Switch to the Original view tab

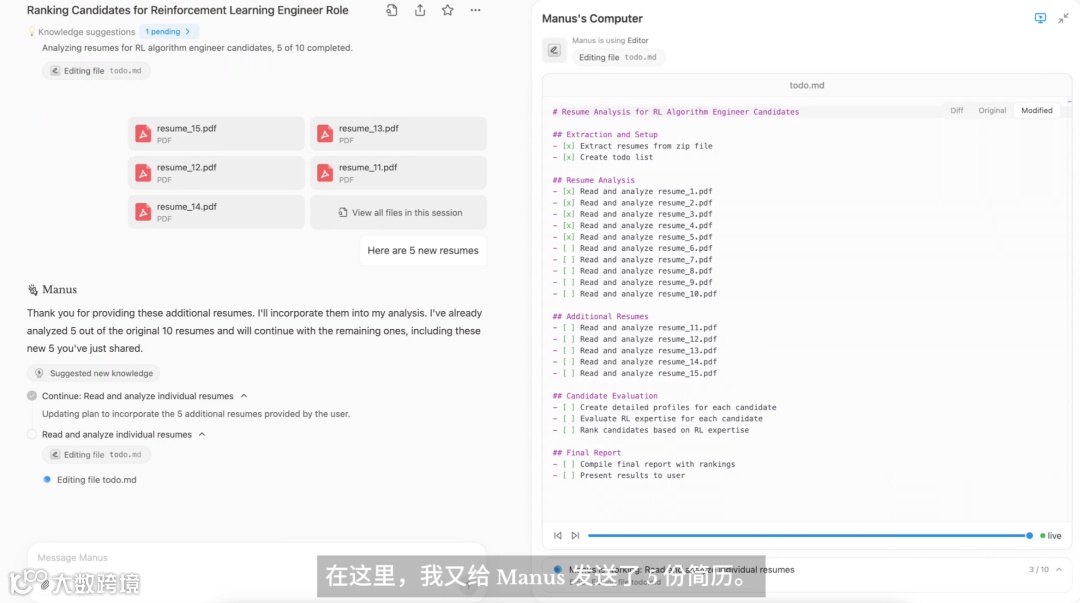(x=992, y=110)
